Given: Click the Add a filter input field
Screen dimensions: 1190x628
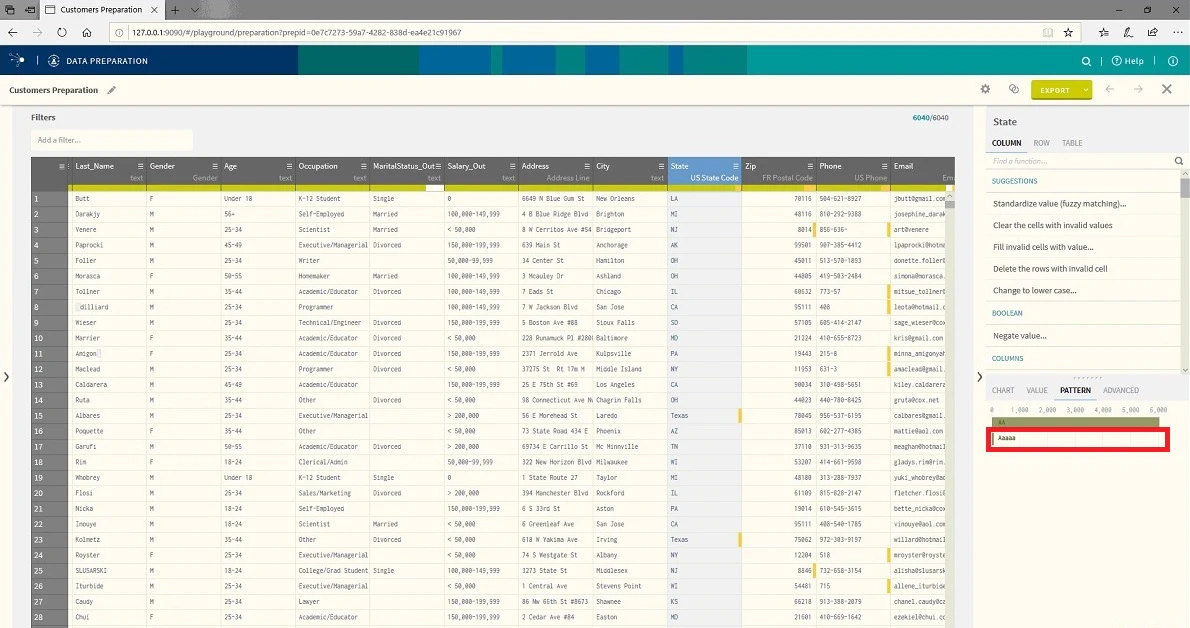Looking at the screenshot, I should pos(112,140).
